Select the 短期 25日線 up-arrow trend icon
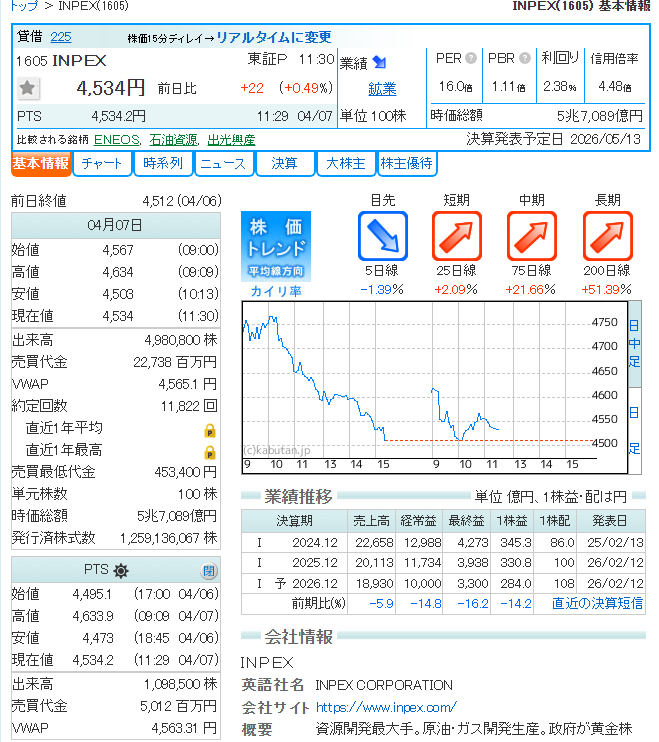The image size is (659, 742). coord(457,236)
